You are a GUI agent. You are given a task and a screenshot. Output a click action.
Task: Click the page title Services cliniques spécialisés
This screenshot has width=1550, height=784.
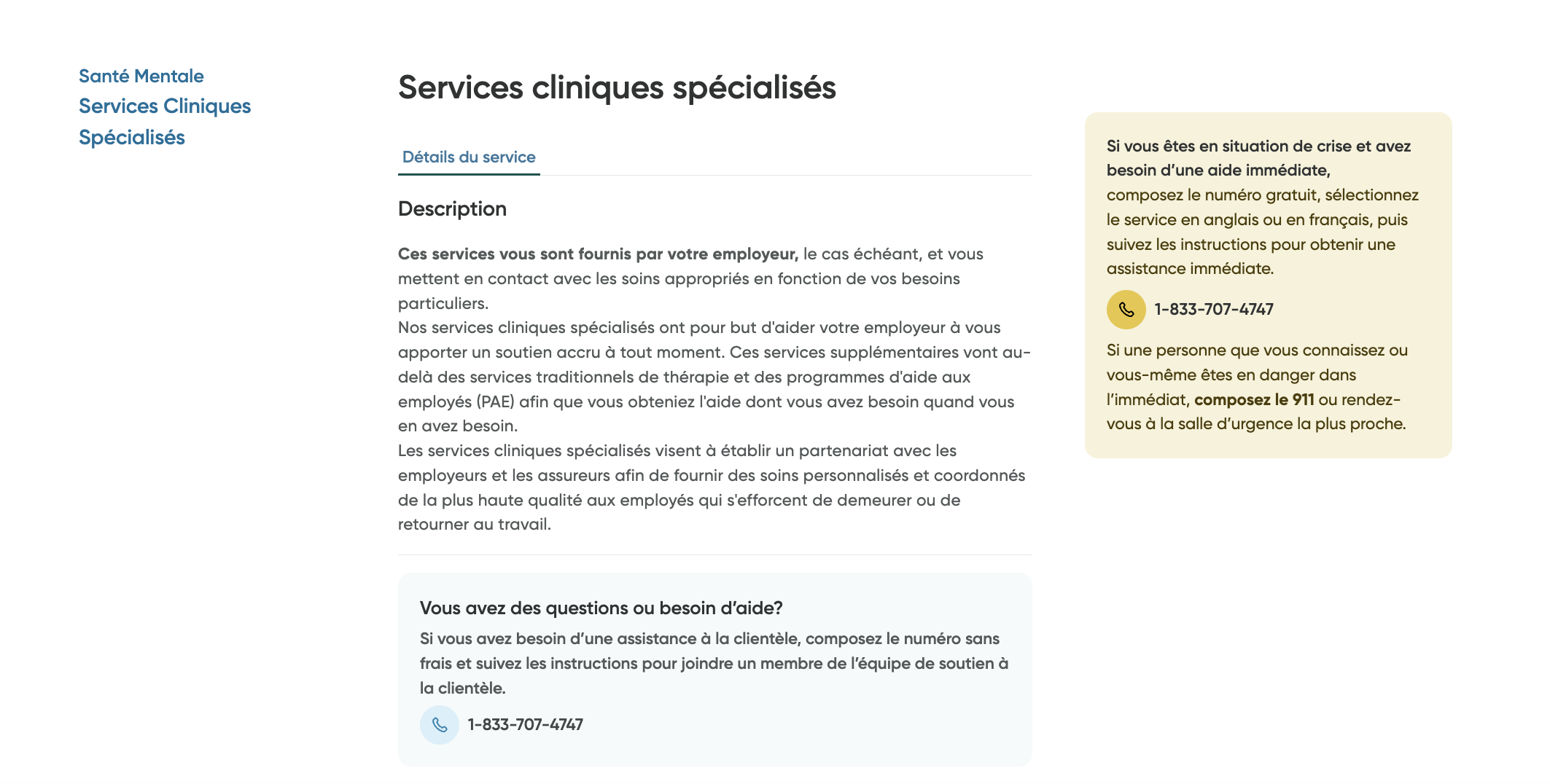[617, 89]
